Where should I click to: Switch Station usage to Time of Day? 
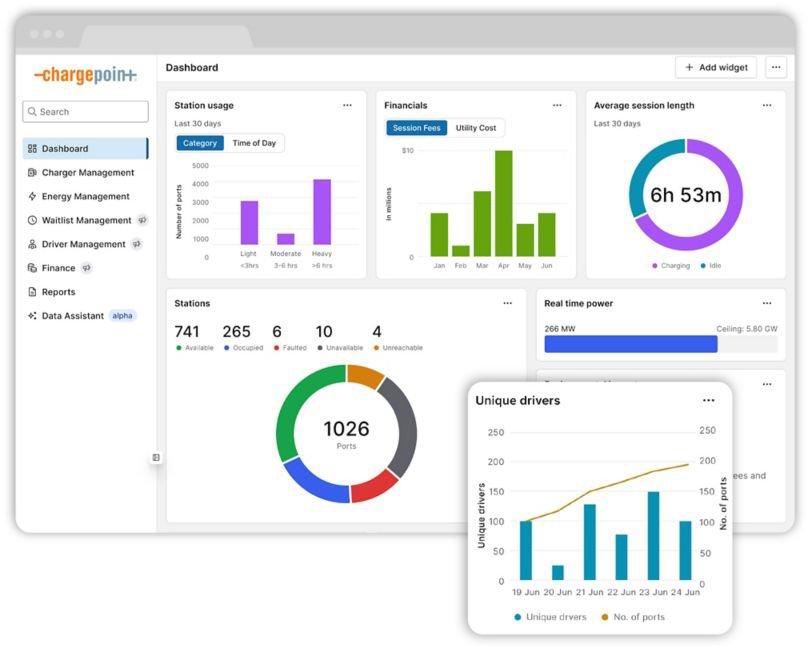(254, 143)
